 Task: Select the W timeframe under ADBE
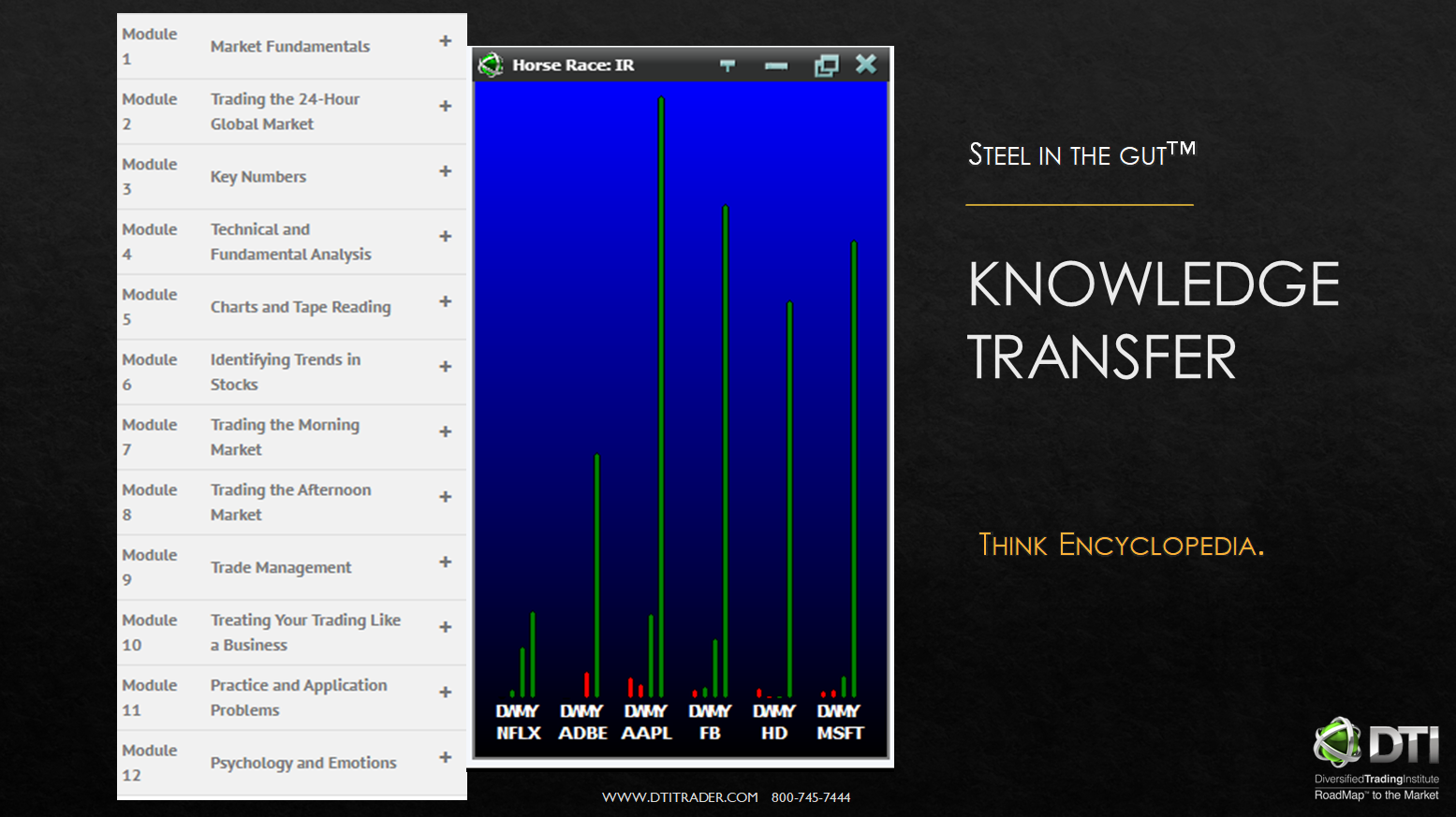pyautogui.click(x=579, y=711)
